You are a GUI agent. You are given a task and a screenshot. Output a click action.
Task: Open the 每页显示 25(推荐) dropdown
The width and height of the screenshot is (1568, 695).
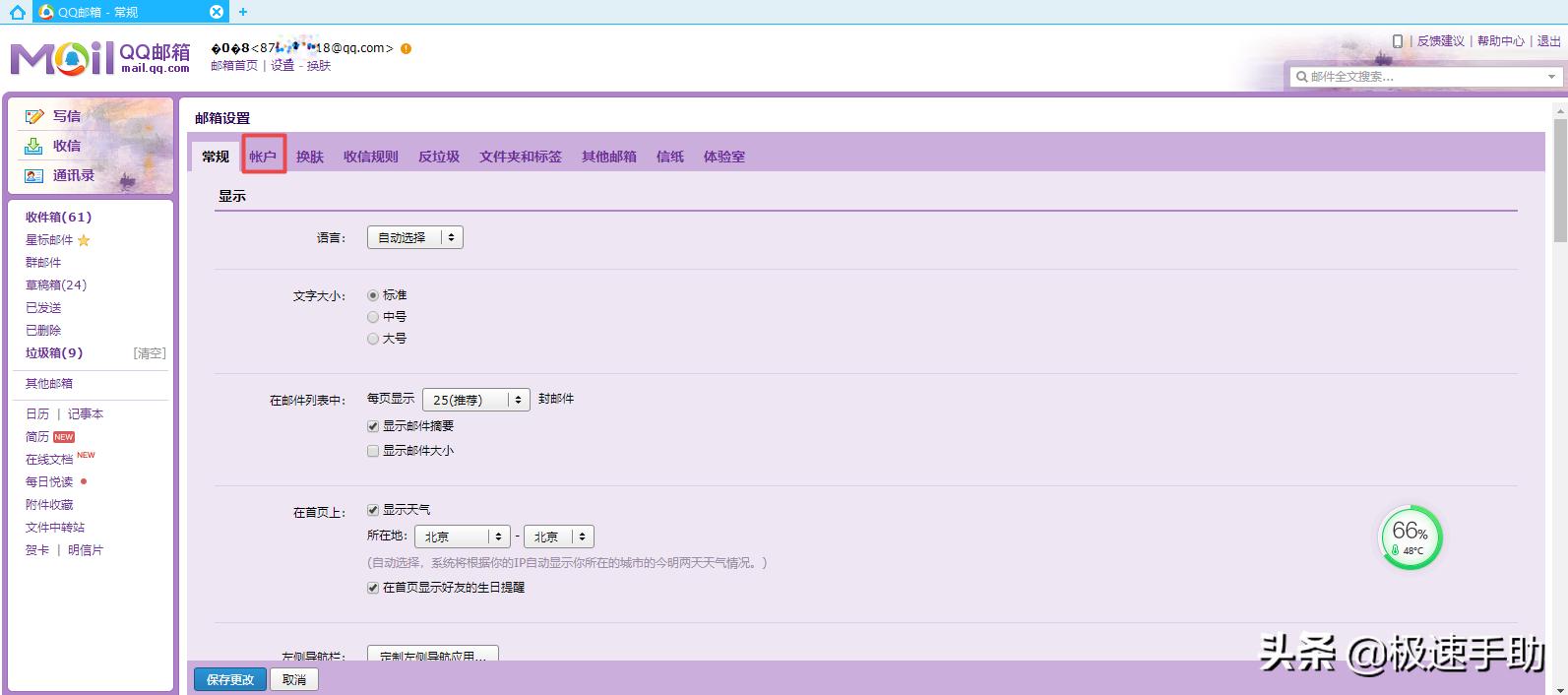476,400
